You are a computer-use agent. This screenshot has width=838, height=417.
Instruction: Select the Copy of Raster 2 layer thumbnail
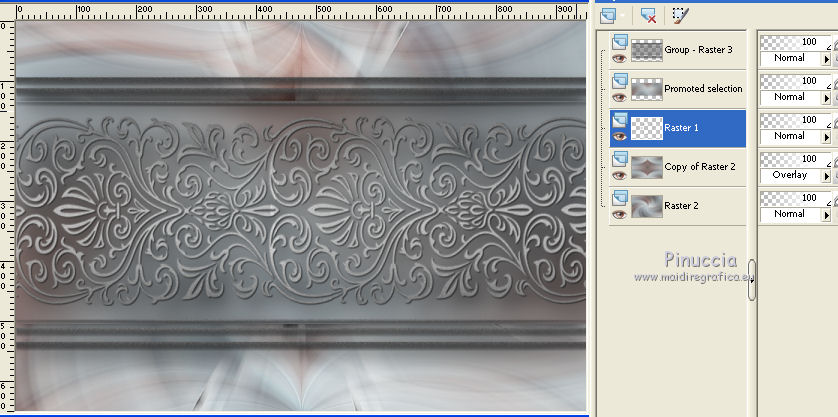(647, 167)
